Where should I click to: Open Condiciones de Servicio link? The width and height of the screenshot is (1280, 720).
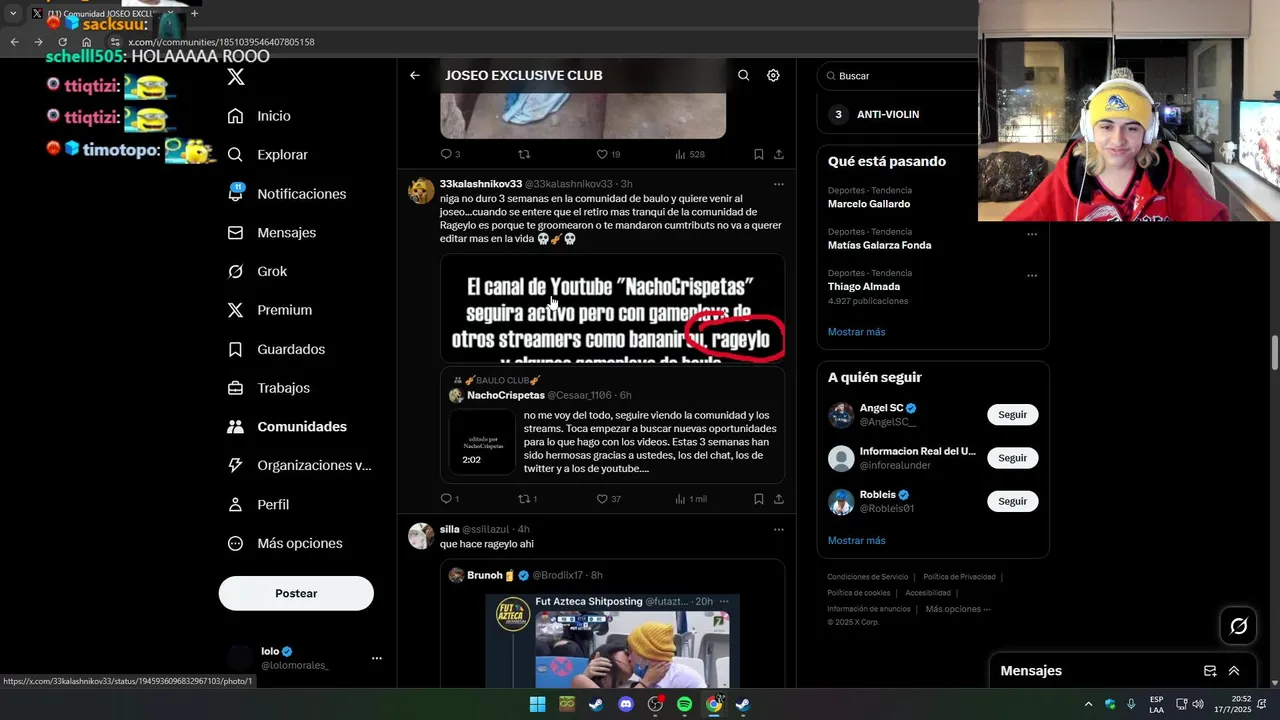tap(867, 577)
